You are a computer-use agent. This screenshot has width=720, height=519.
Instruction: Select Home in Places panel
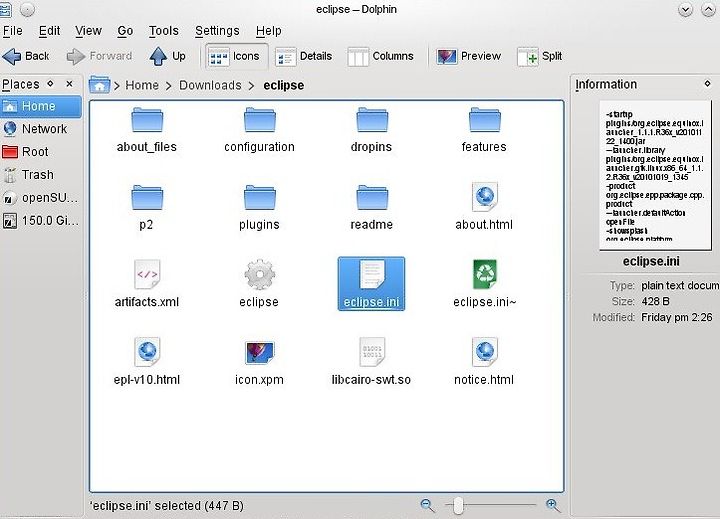point(41,106)
